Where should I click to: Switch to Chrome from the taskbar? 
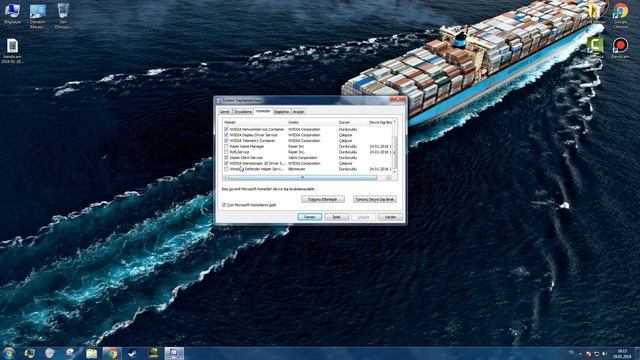pos(112,353)
